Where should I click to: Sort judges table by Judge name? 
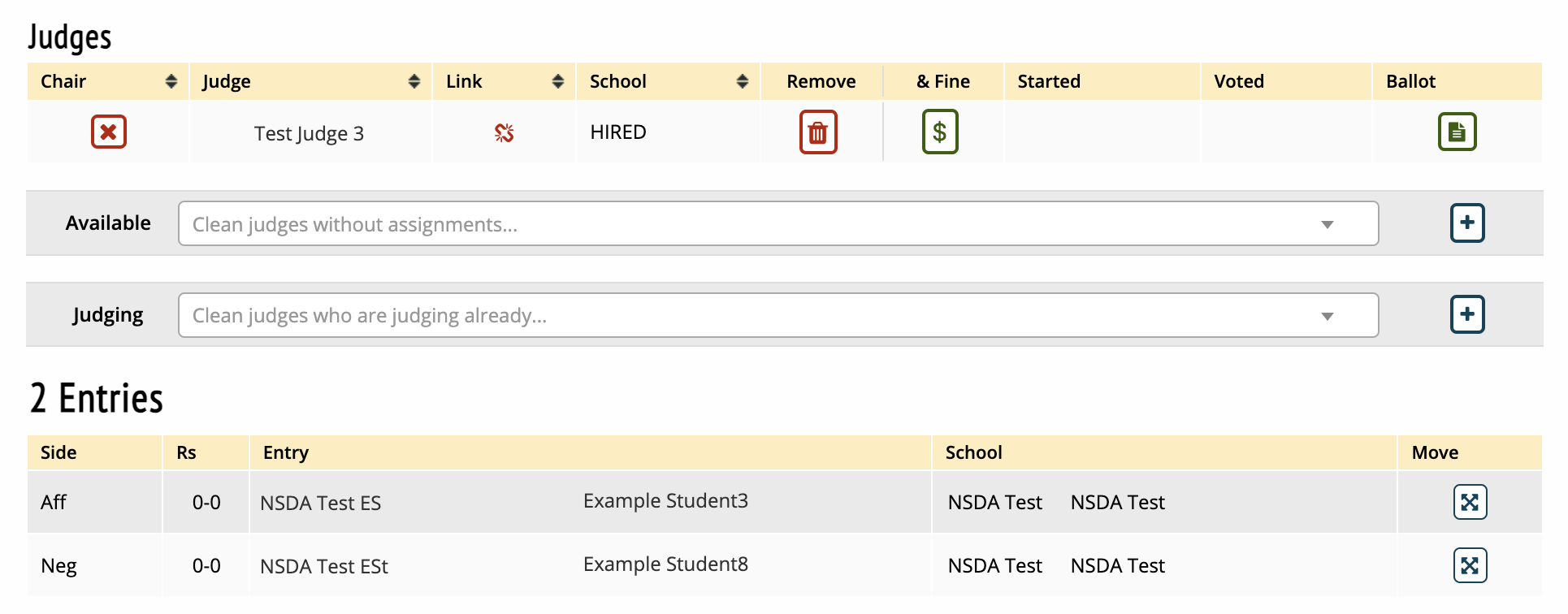click(414, 81)
